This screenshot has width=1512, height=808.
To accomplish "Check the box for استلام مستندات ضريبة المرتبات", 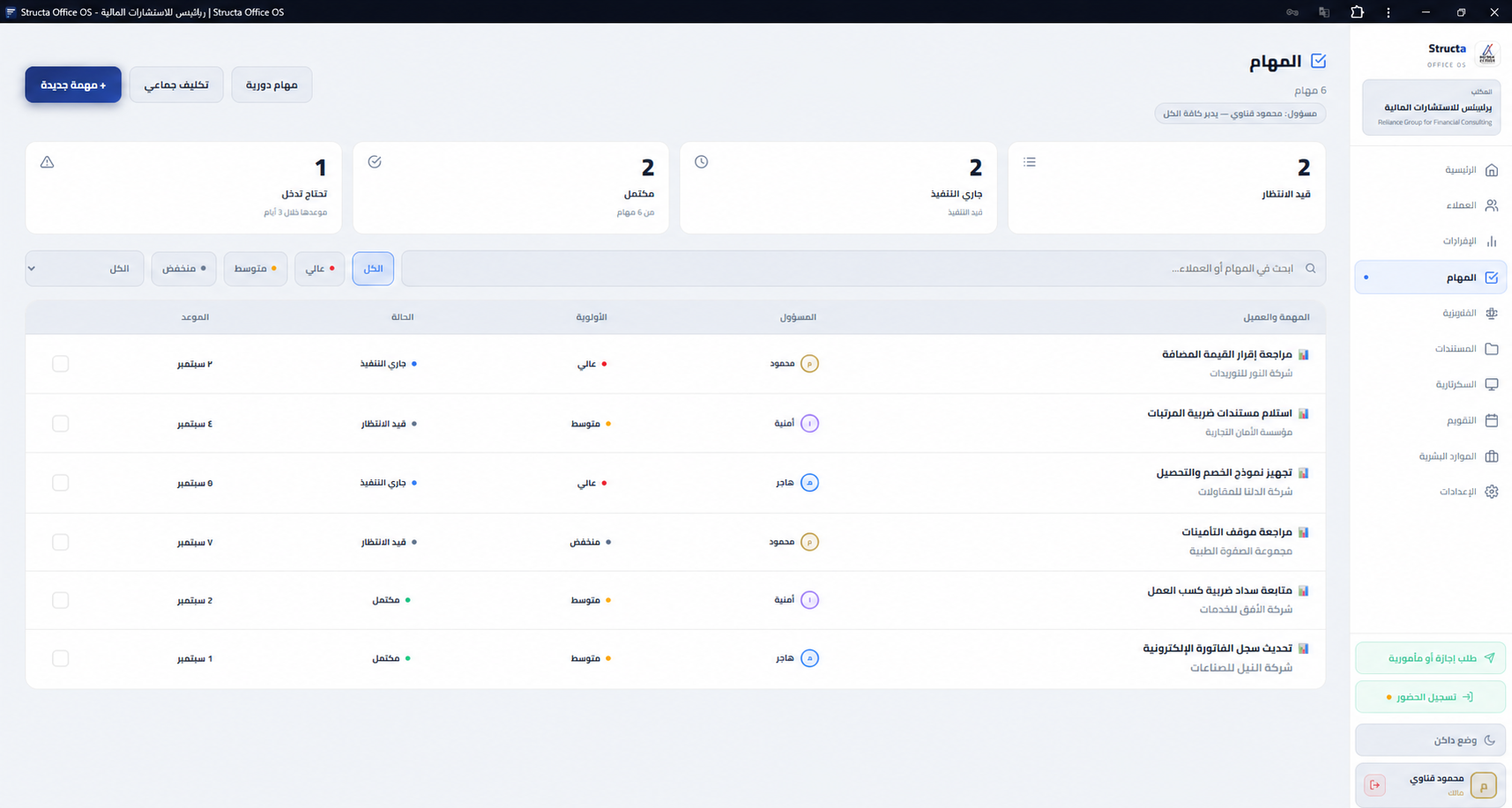I will tap(60, 424).
